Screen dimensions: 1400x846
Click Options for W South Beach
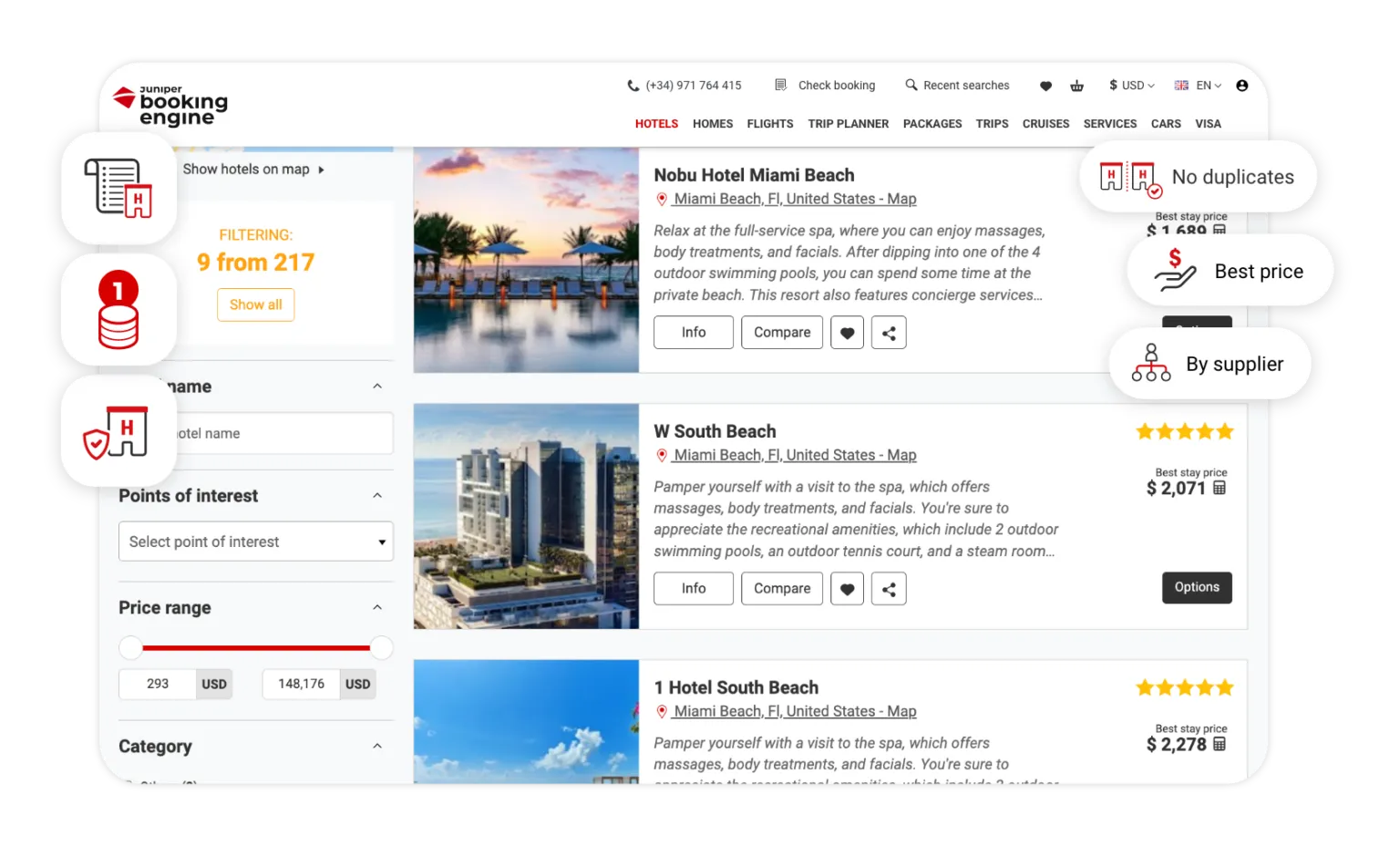(x=1197, y=588)
